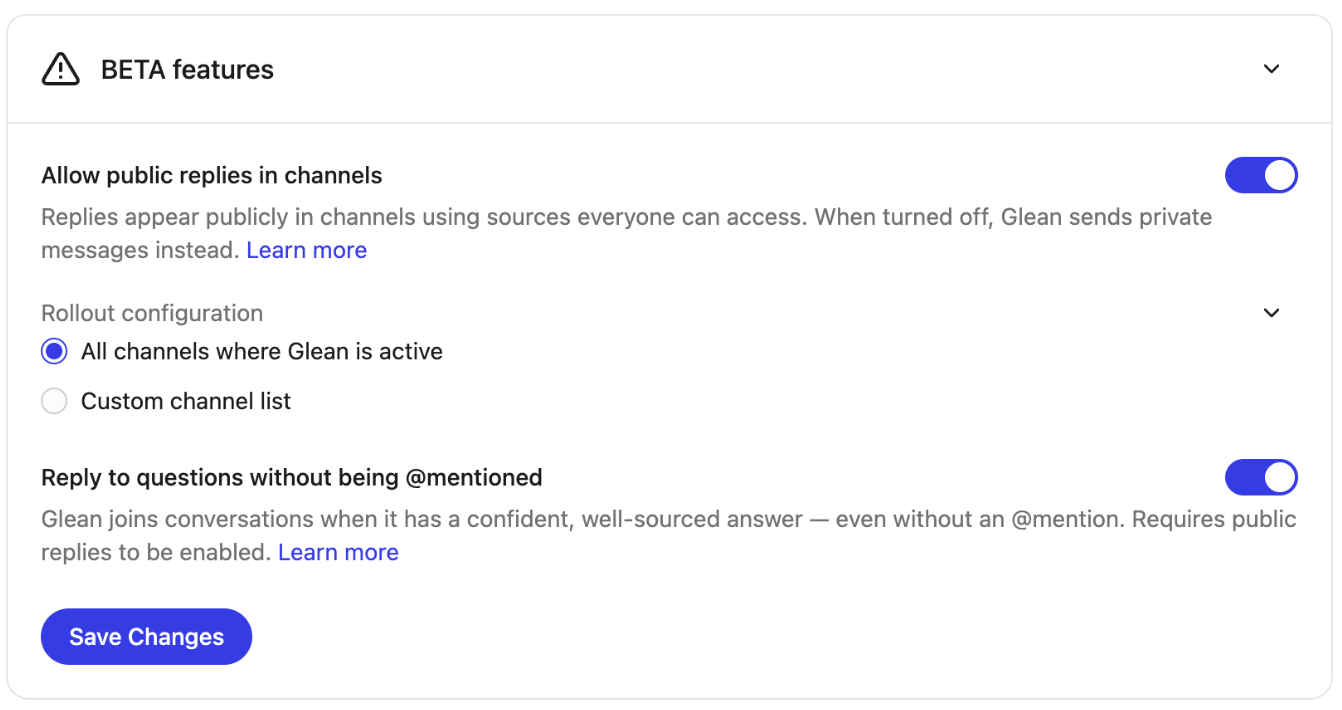
Task: Click the Rollout configuration label
Action: 151,313
